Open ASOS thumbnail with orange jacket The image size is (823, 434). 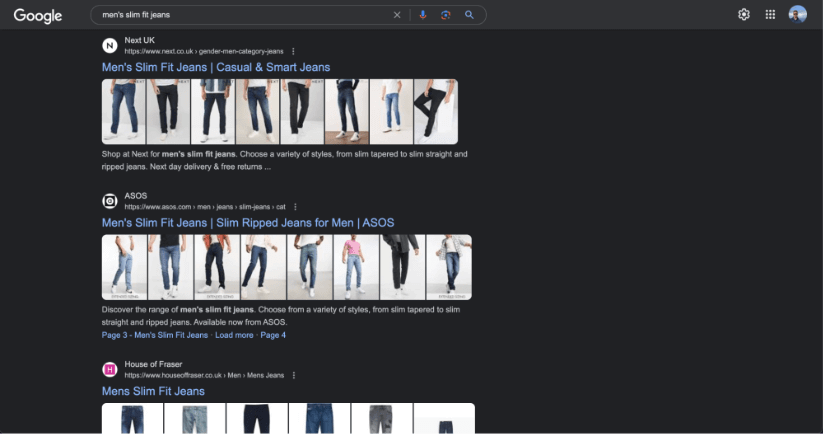[x=217, y=267]
